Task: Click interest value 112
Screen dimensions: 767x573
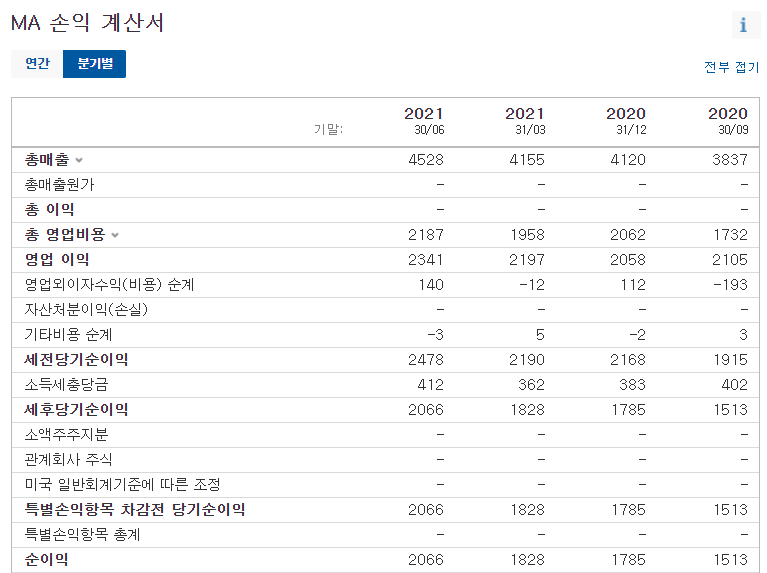Action: click(633, 284)
